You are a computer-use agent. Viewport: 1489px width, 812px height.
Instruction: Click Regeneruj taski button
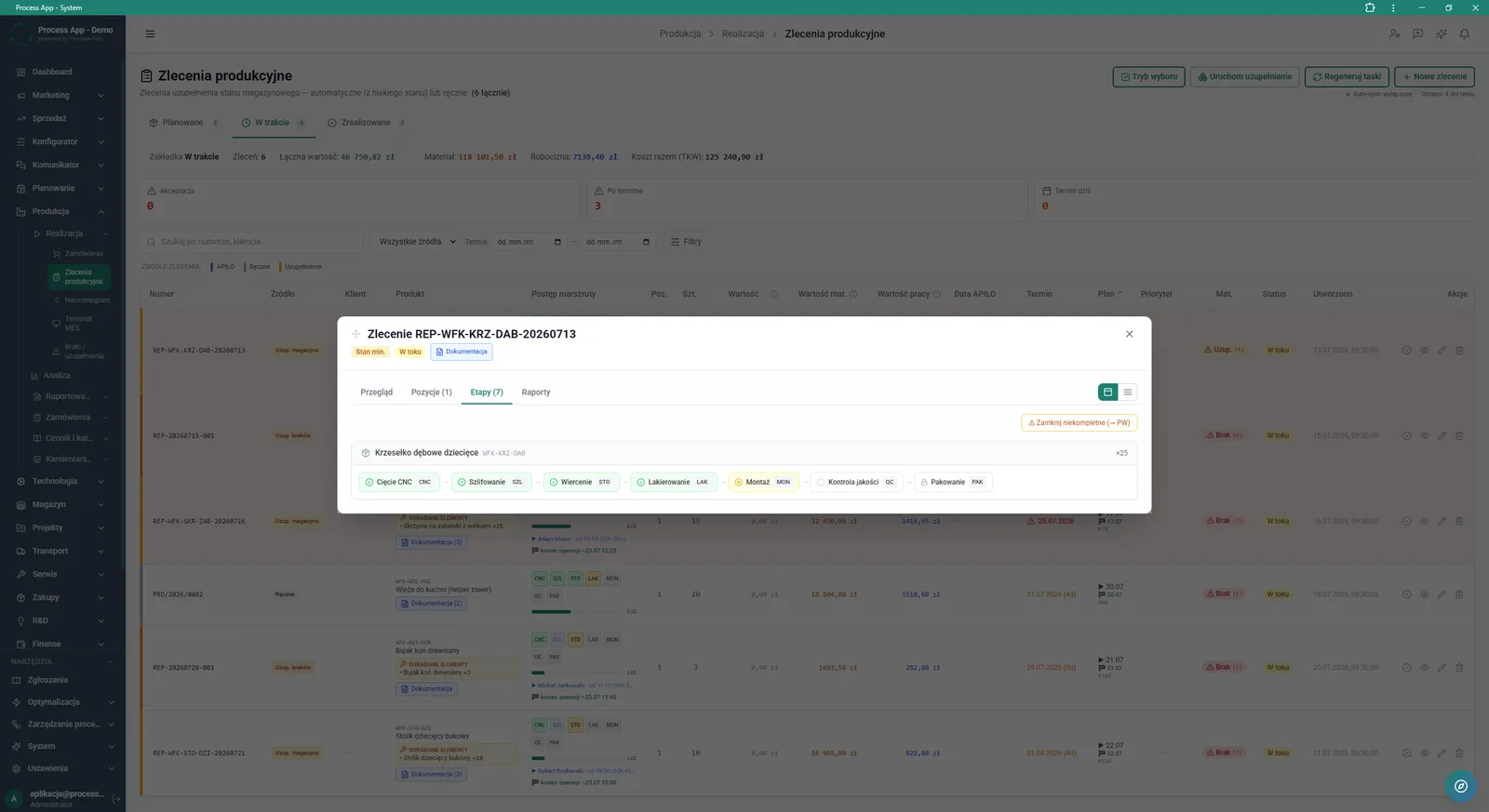[1347, 76]
